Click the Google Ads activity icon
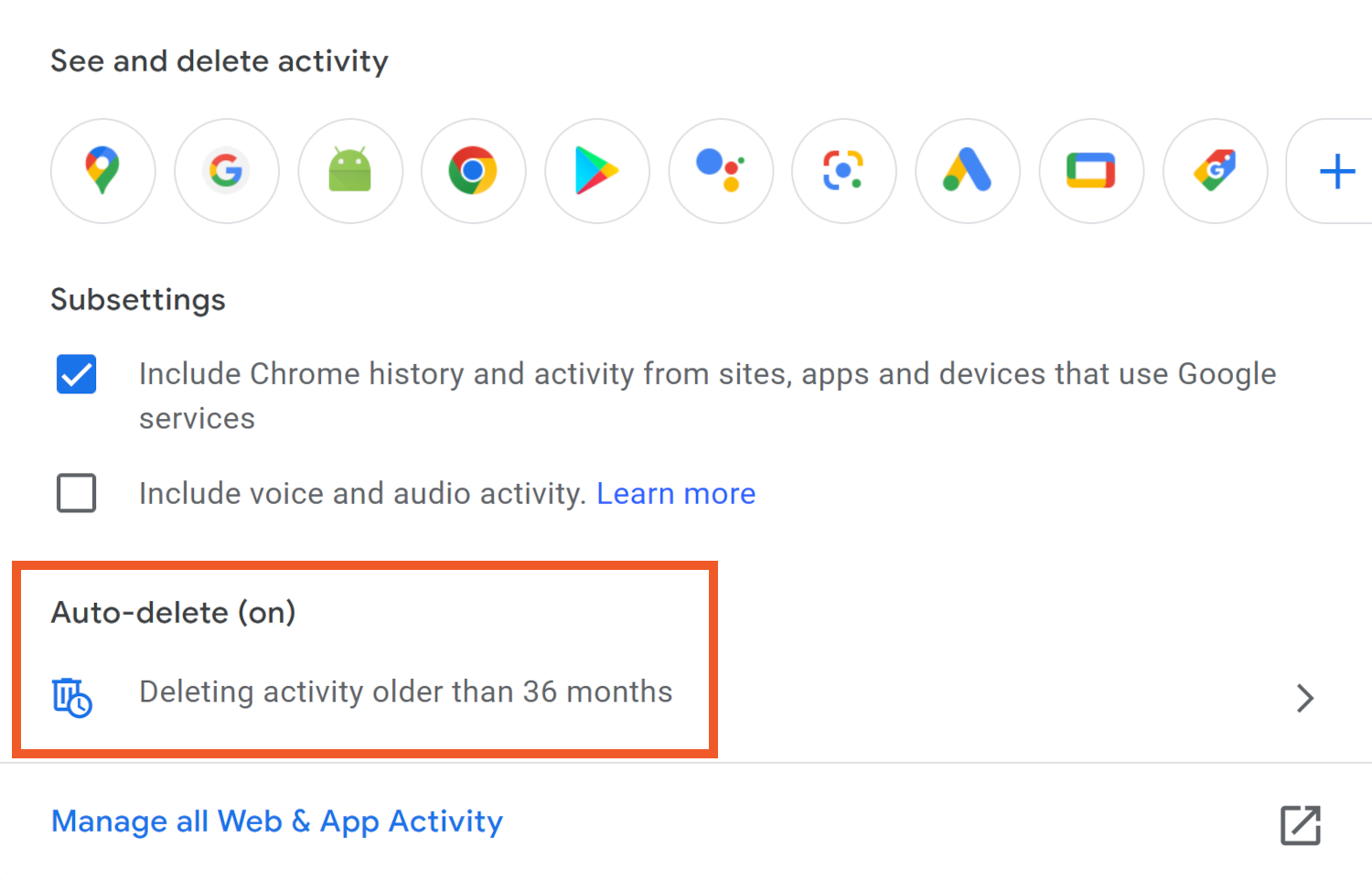This screenshot has width=1372, height=880. coord(967,171)
